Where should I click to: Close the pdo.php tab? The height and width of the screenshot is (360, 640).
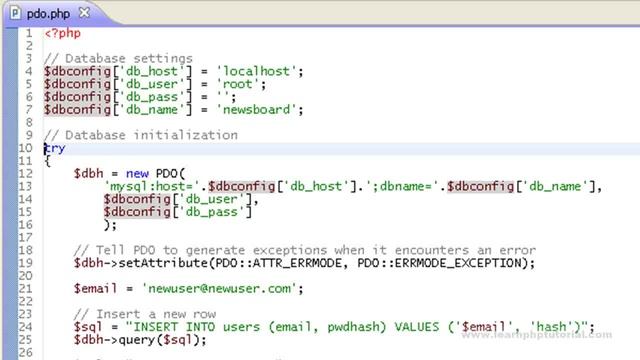(84, 13)
